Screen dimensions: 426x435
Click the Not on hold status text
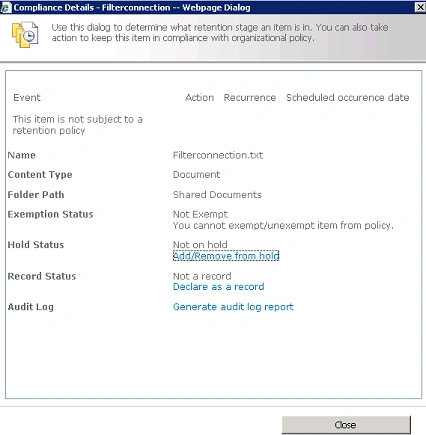200,245
